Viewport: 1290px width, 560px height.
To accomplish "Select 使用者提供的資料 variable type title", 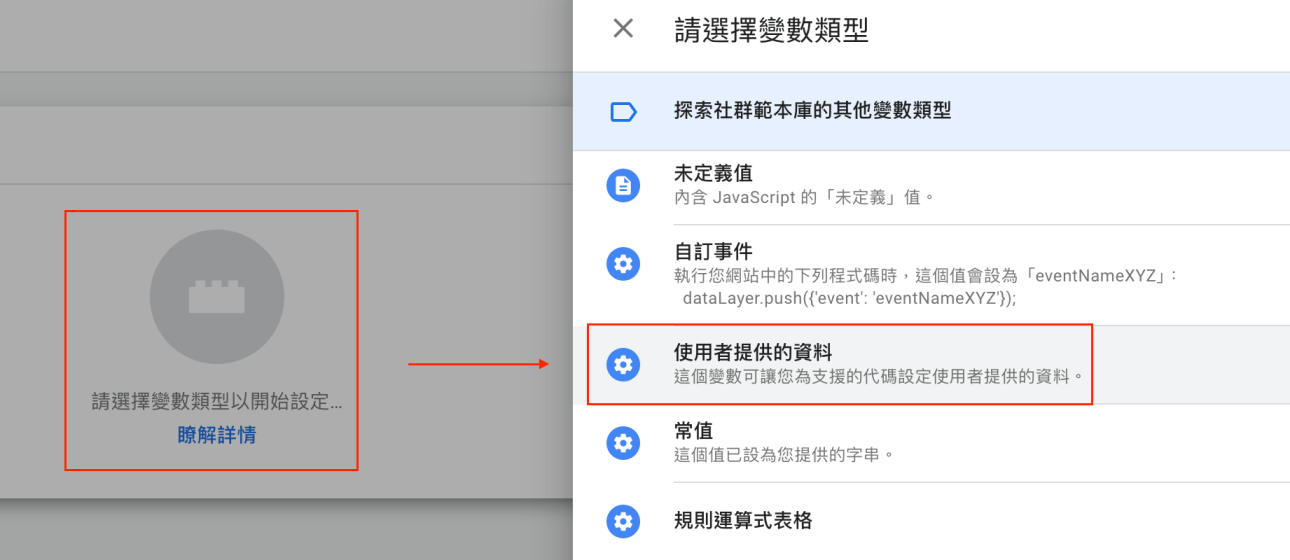I will pyautogui.click(x=753, y=353).
